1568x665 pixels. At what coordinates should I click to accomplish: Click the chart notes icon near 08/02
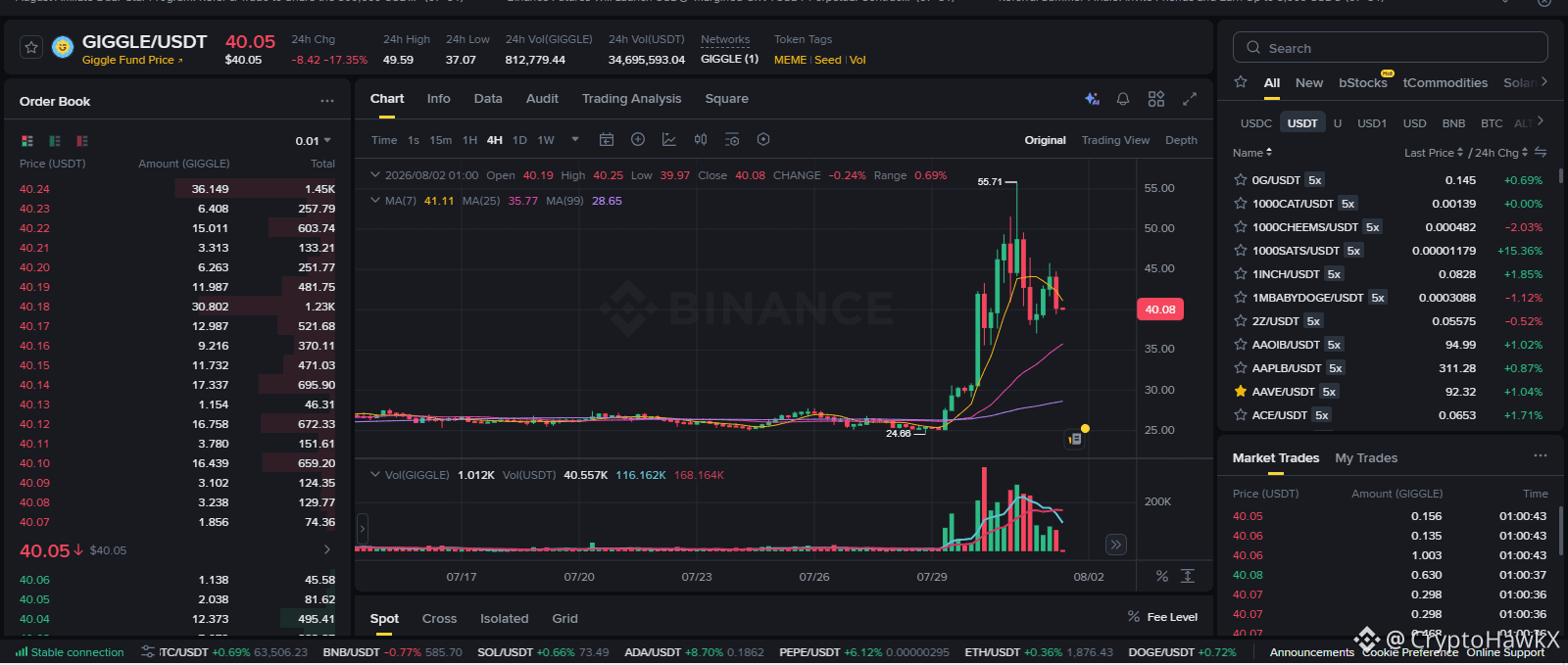coord(1074,439)
